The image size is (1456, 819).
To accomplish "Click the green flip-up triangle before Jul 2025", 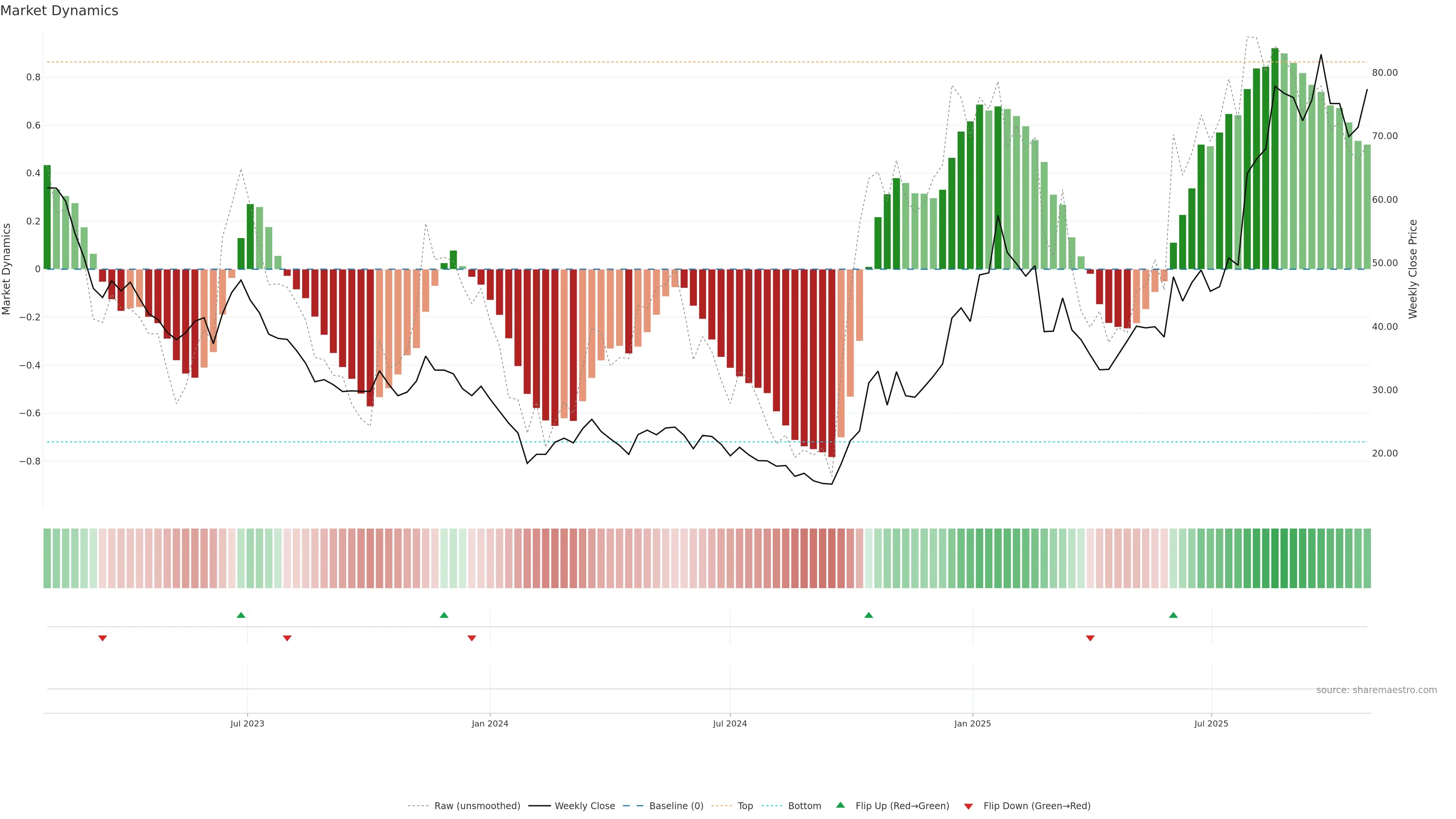I will pyautogui.click(x=1174, y=615).
